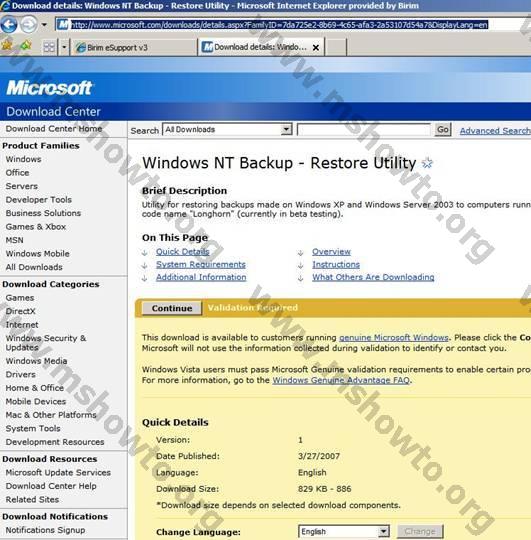This screenshot has width=531, height=540.
Task: Click the browser Back arrow button
Action: click(x=9, y=24)
